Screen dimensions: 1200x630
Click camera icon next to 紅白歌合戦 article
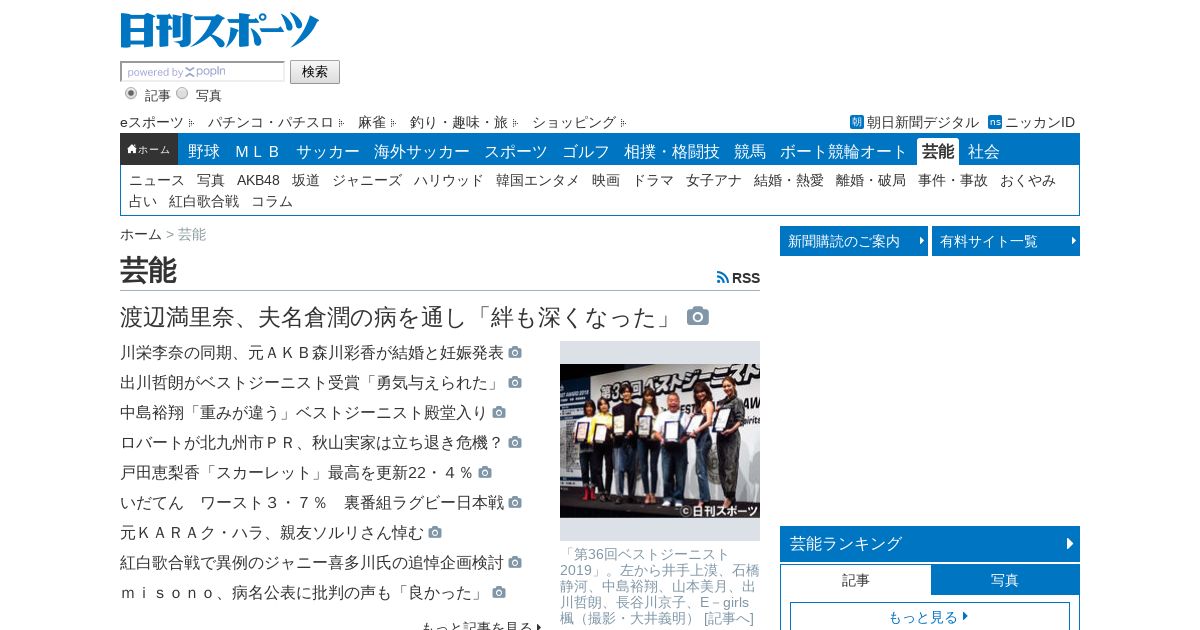[x=515, y=563]
